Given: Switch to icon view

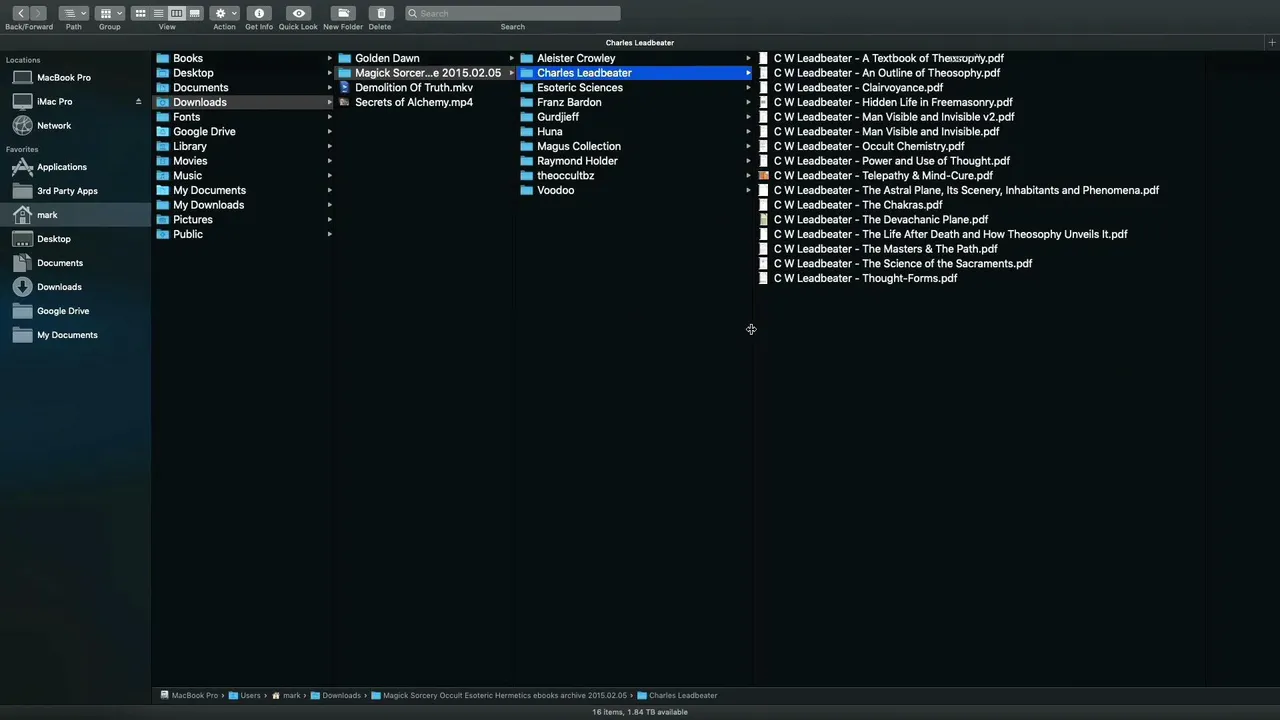Looking at the screenshot, I should (140, 13).
